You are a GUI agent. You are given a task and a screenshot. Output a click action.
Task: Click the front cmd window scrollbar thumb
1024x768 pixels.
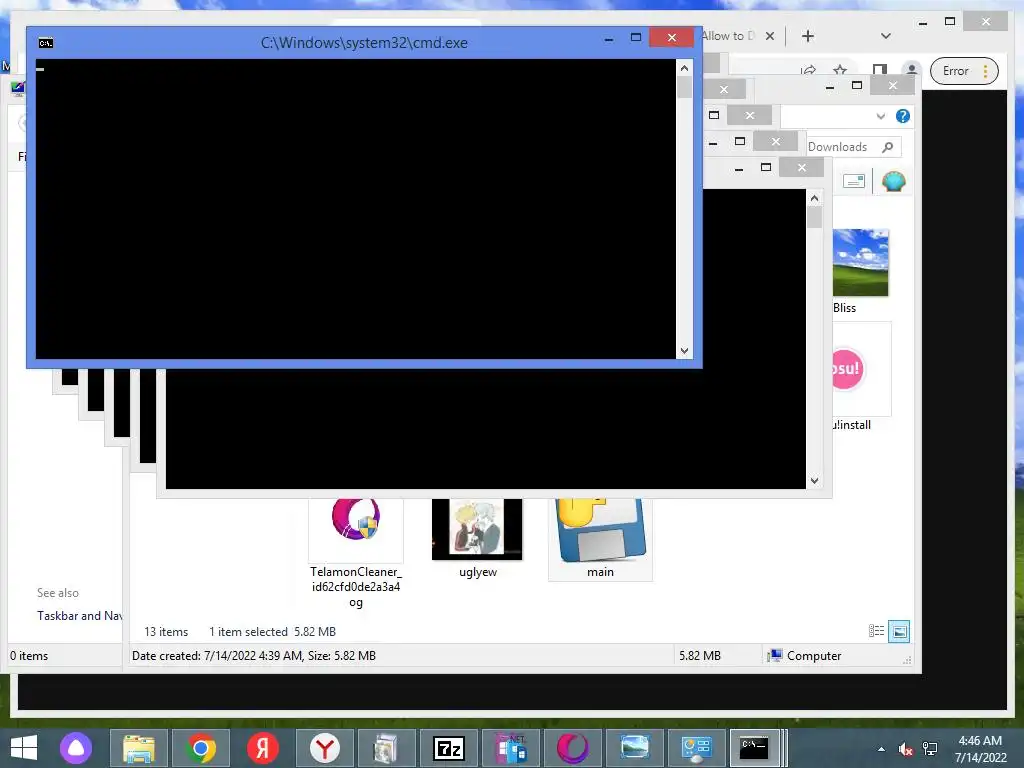pyautogui.click(x=684, y=88)
